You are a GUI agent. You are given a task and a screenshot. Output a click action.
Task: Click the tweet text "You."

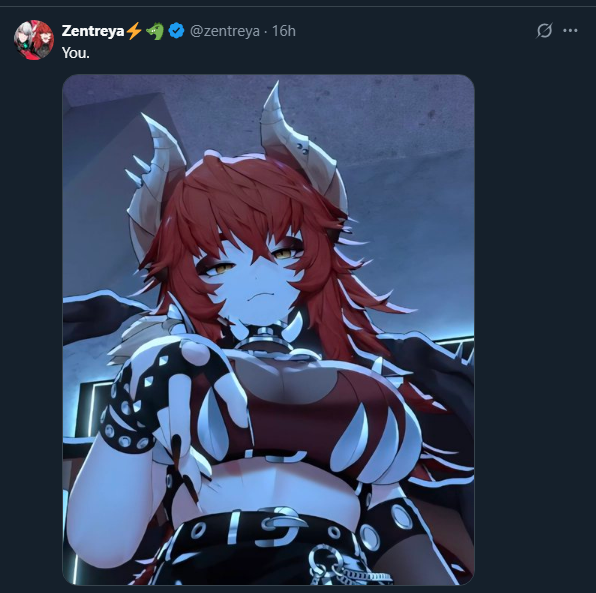tap(76, 53)
